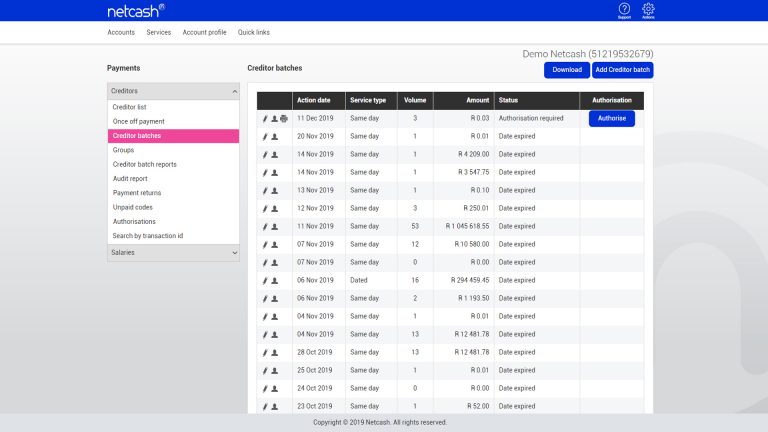The width and height of the screenshot is (768, 432).
Task: Open the Accounts menu
Action: [121, 32]
